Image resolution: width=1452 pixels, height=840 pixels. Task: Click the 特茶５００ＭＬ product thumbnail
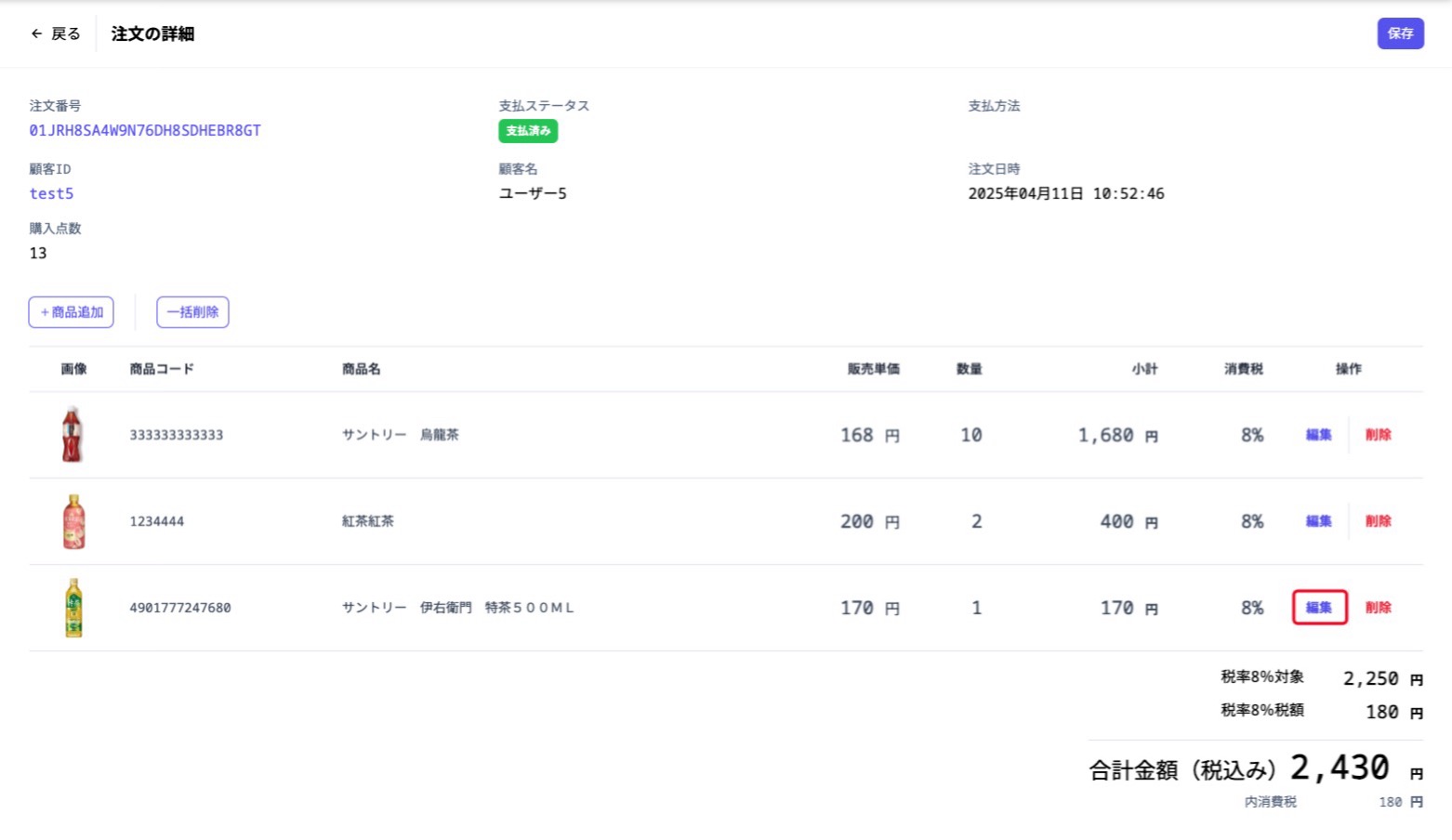74,607
